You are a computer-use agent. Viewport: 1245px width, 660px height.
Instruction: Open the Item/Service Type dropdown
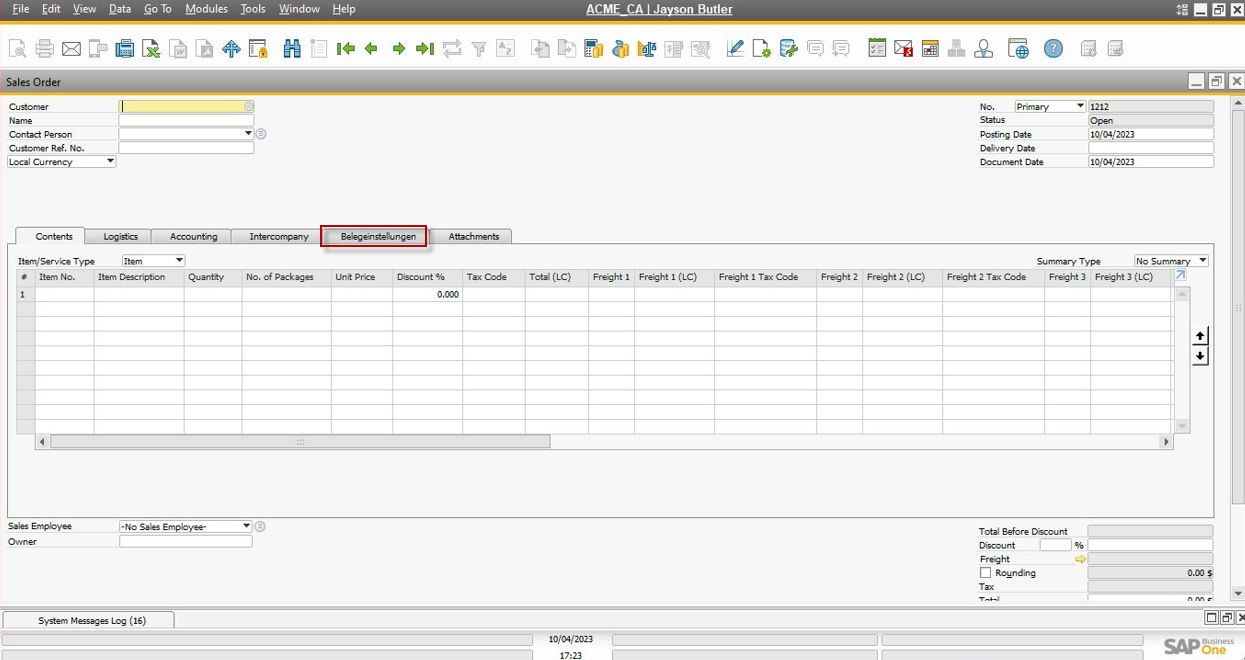pos(179,261)
